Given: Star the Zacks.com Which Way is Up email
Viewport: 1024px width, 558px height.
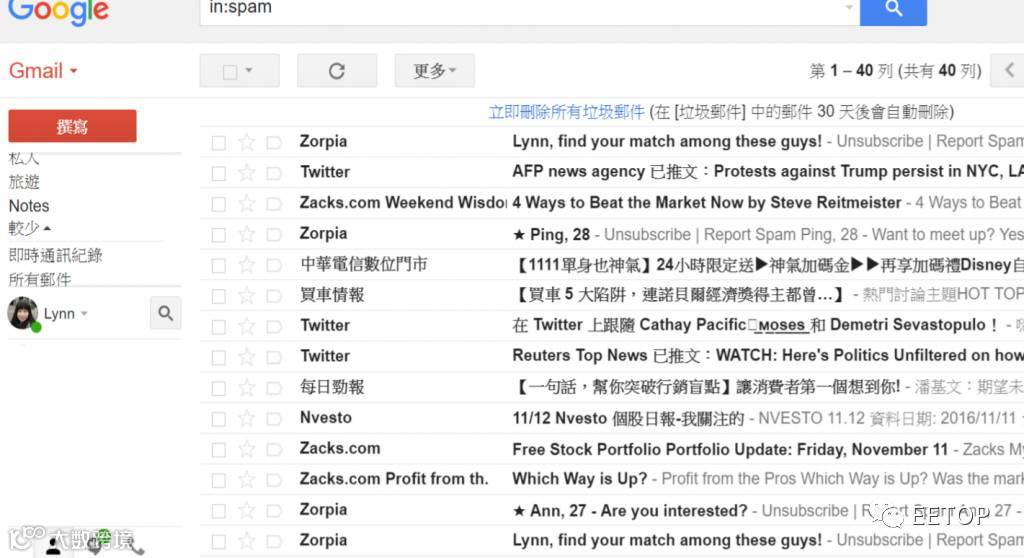Looking at the screenshot, I should 246,480.
